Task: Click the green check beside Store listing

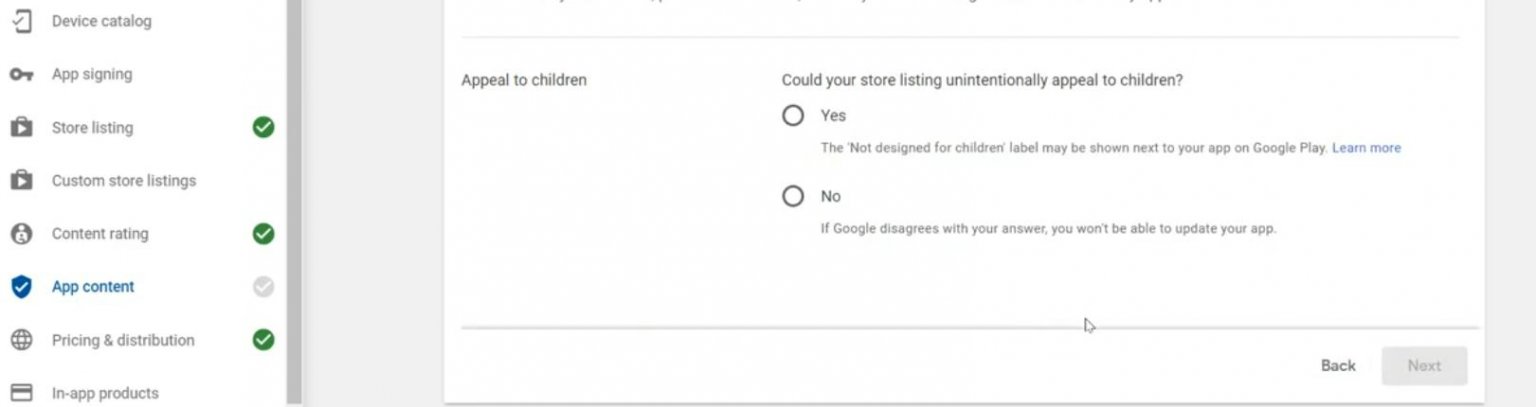Action: pyautogui.click(x=263, y=128)
